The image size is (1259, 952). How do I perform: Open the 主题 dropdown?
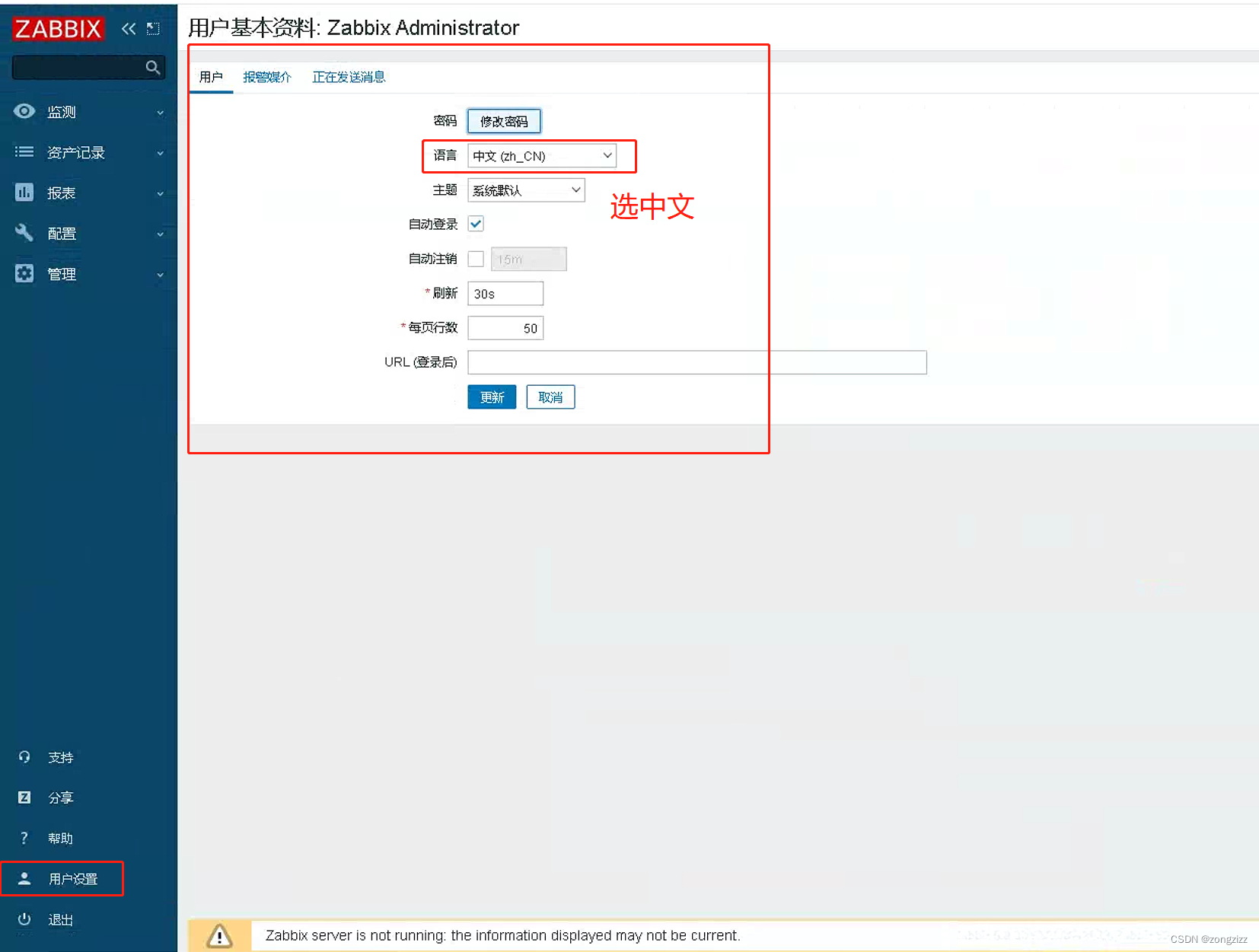[x=526, y=190]
